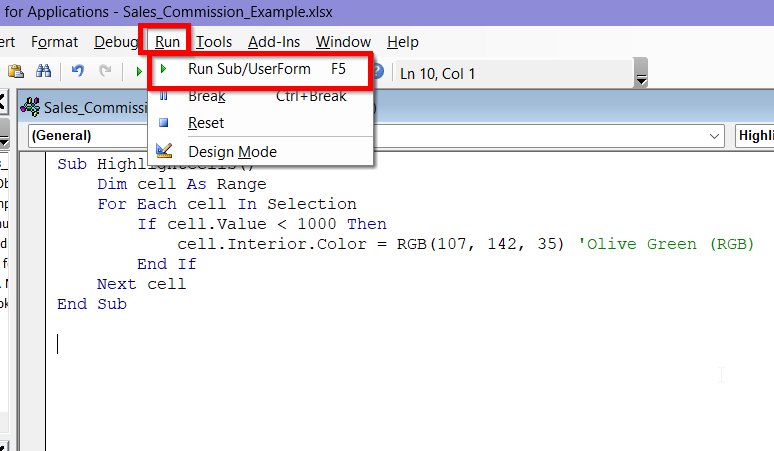Click the Redo toolbar icon
The width and height of the screenshot is (774, 451).
(x=105, y=72)
